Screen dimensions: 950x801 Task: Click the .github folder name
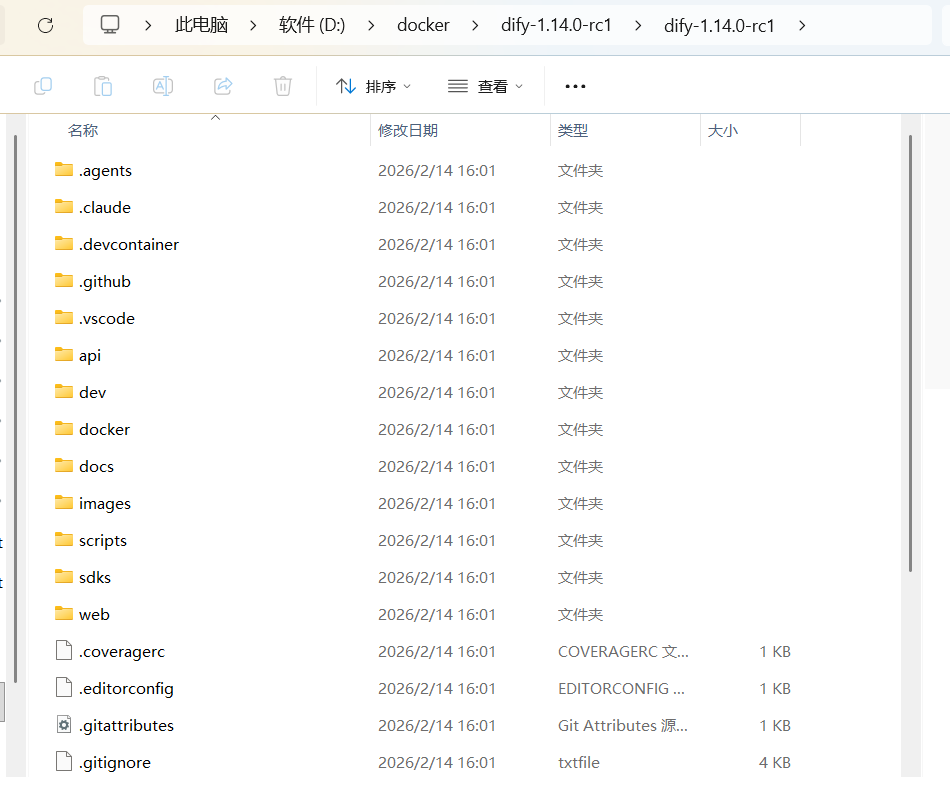pos(104,282)
